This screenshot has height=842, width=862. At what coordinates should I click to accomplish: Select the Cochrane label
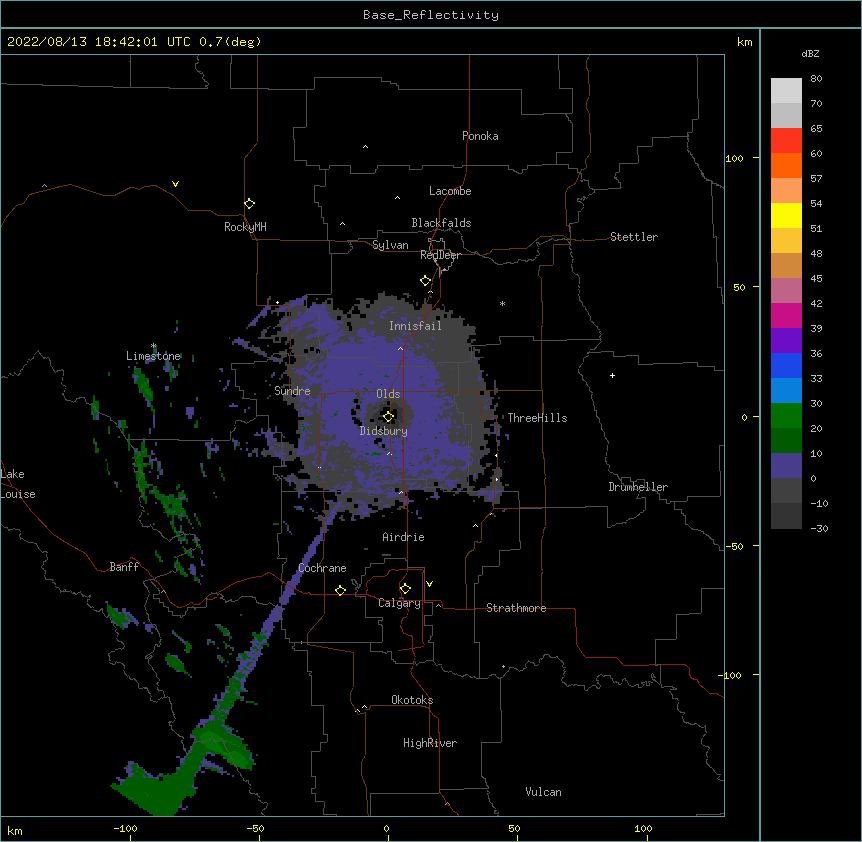[x=322, y=568]
